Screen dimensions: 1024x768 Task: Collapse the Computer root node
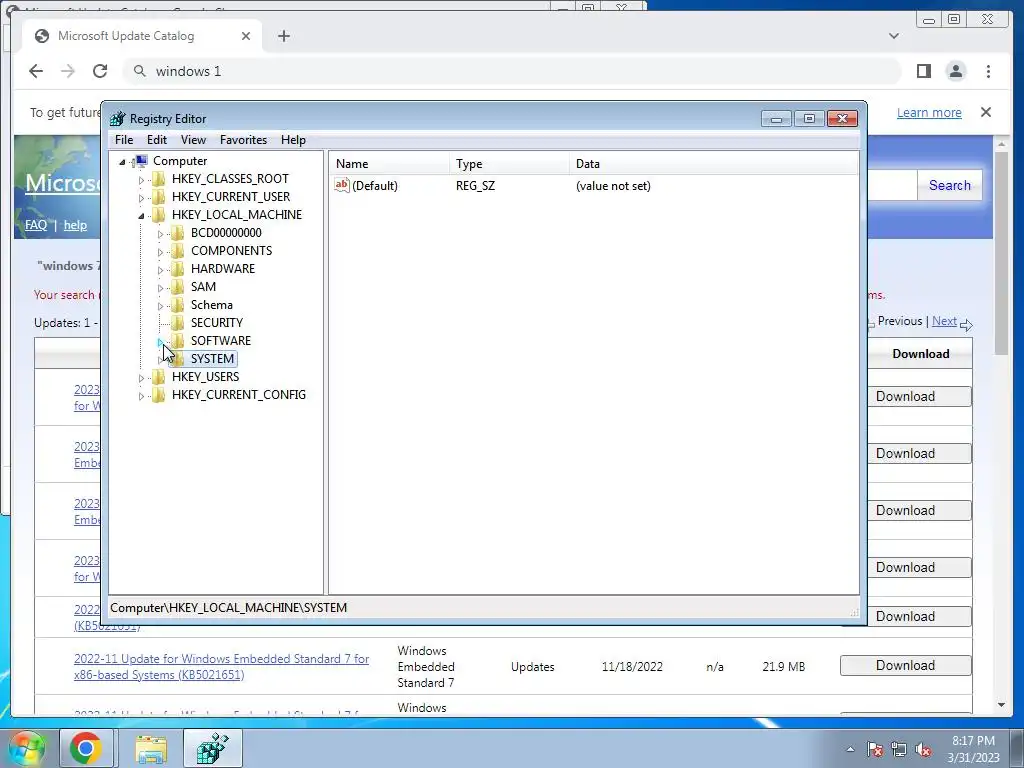(x=122, y=162)
